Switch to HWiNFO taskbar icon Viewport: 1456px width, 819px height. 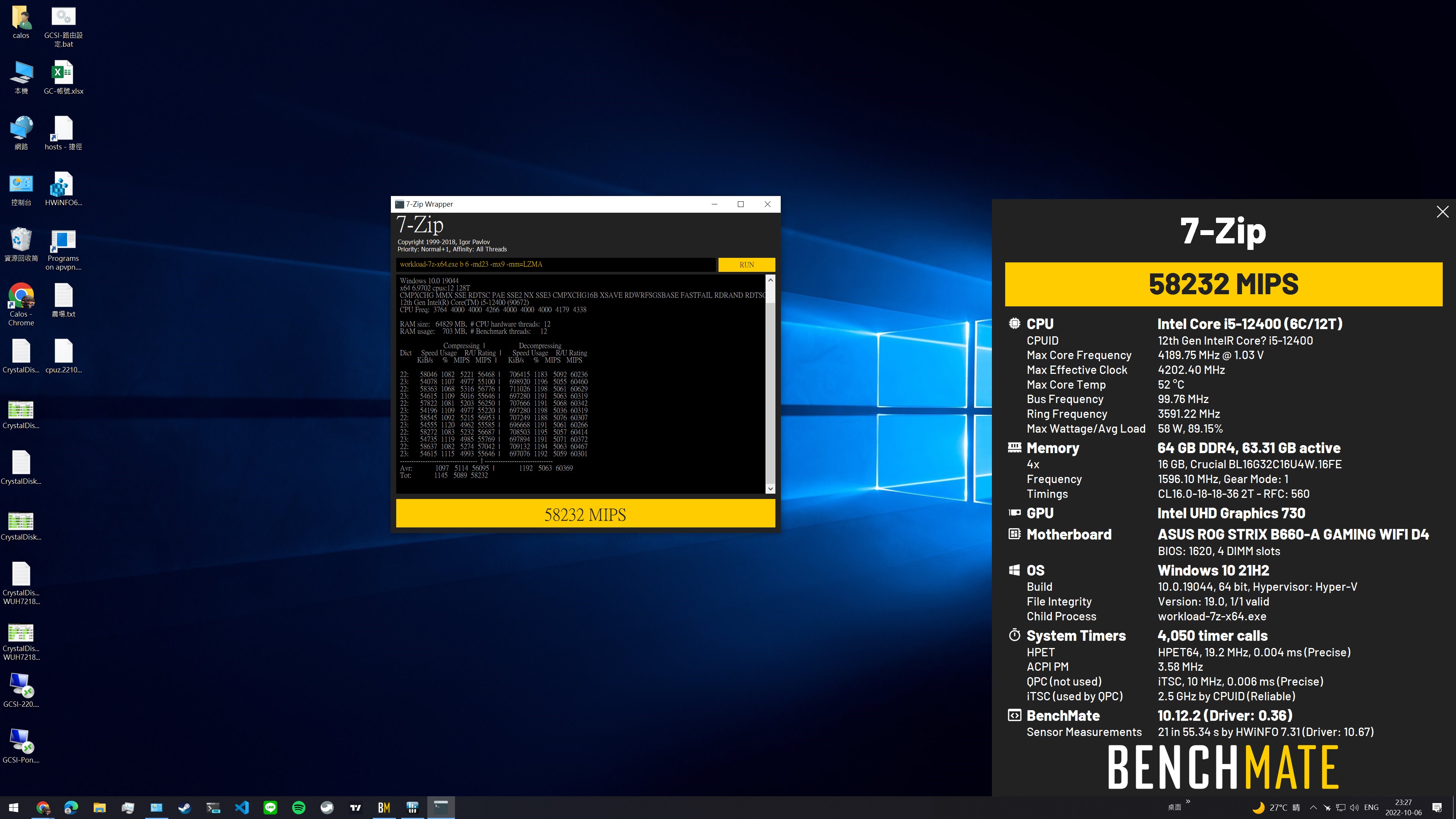(x=413, y=807)
